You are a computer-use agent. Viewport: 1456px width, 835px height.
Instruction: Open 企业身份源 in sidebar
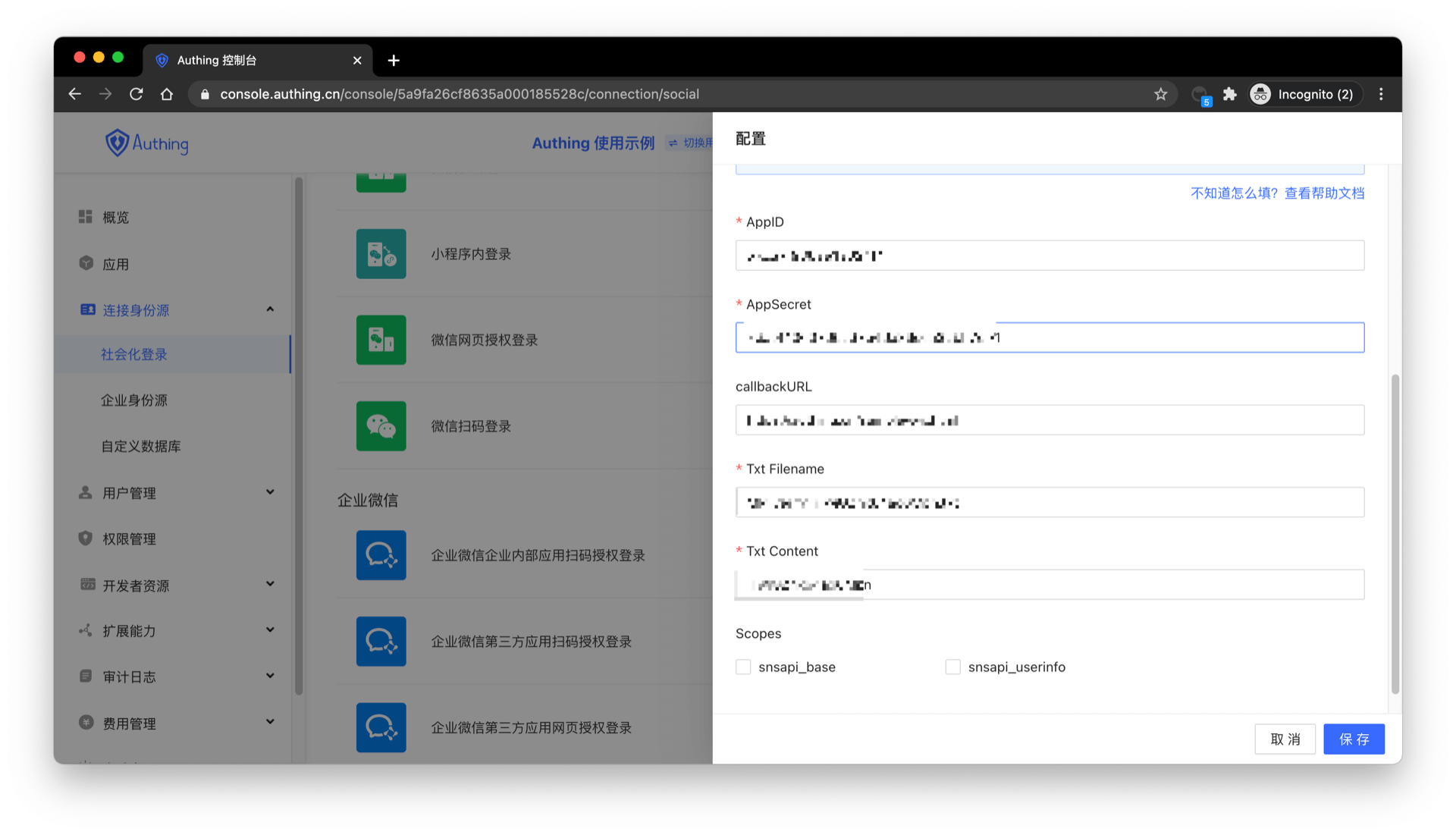click(x=134, y=400)
